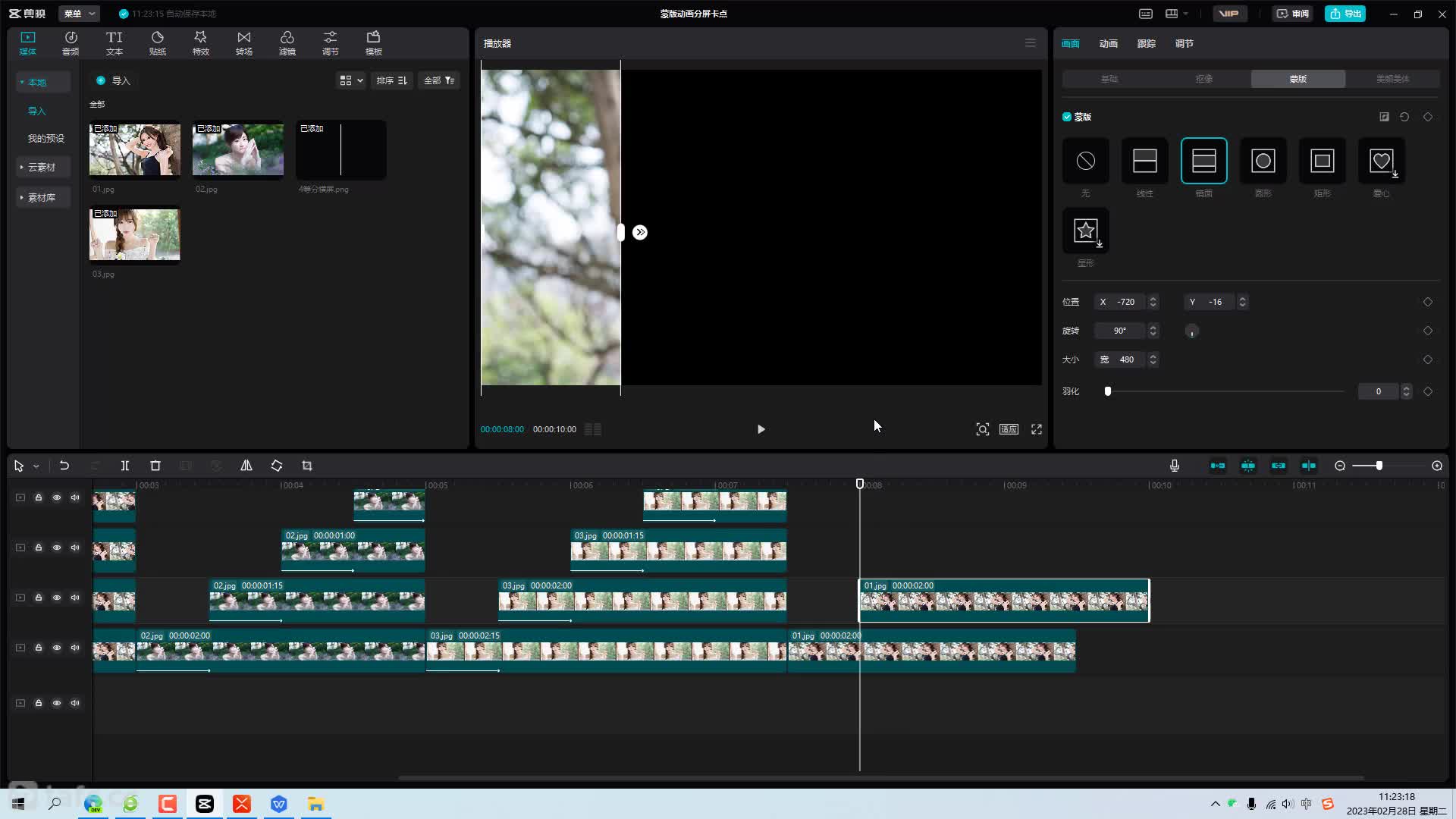Open the 菜单 menu dropdown
This screenshot has height=819, width=1456.
pyautogui.click(x=79, y=14)
